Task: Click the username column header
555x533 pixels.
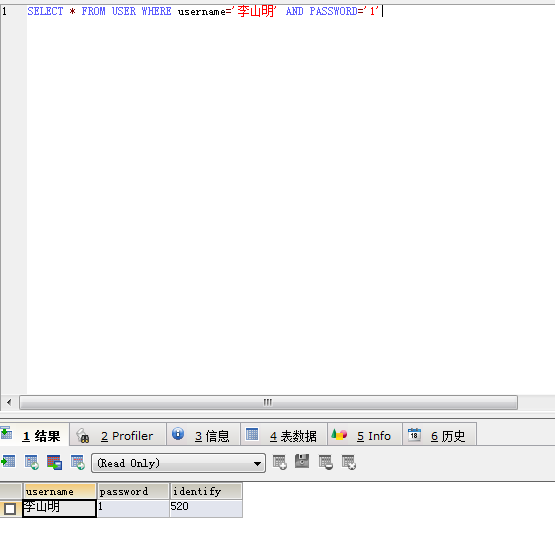Action: click(x=59, y=491)
